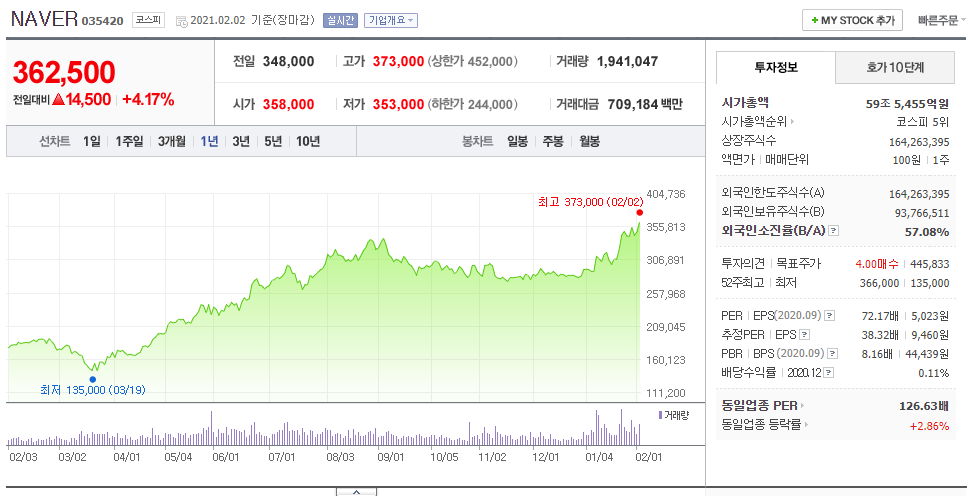Select the 3개월 line chart period
Image resolution: width=973 pixels, height=496 pixels.
pyautogui.click(x=171, y=142)
